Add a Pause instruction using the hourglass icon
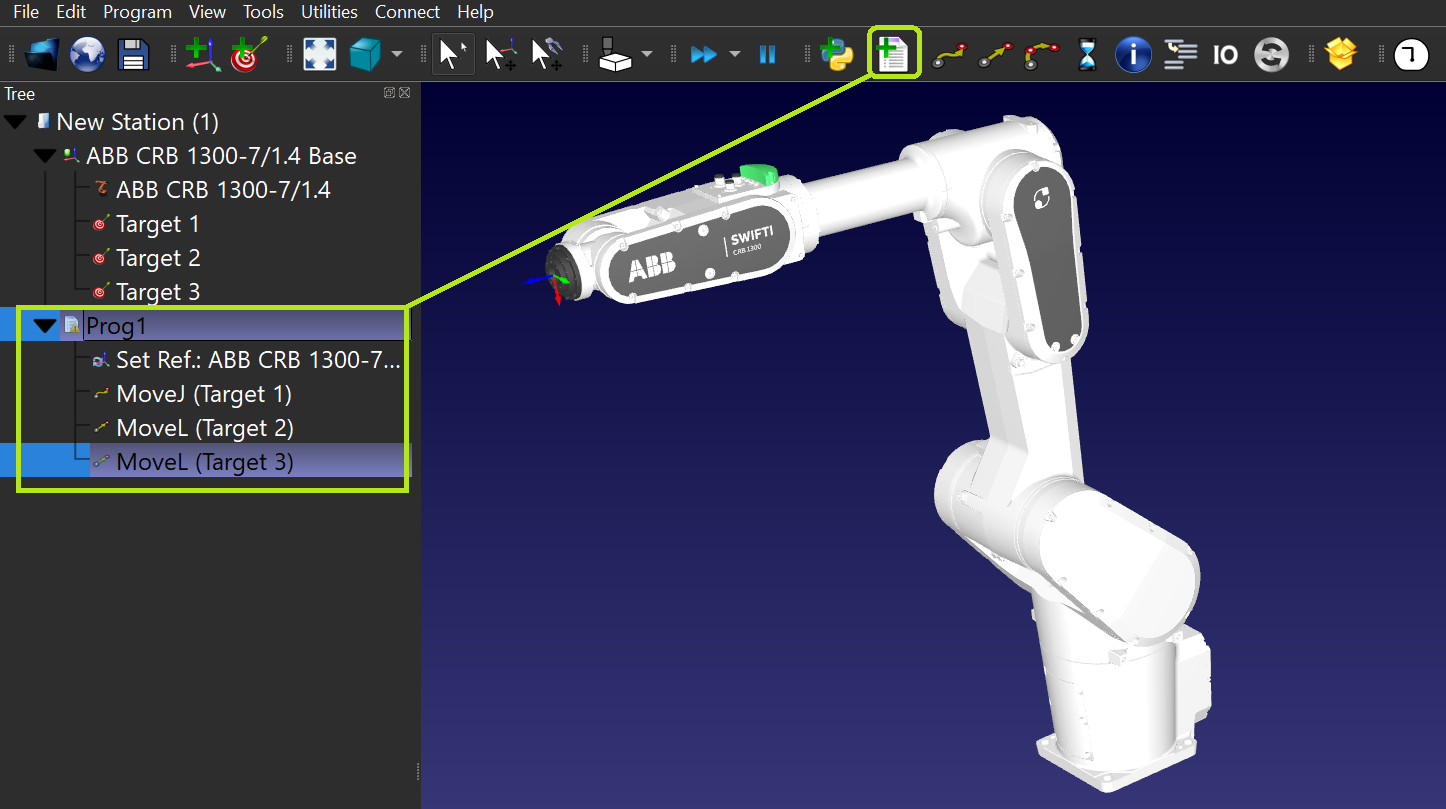This screenshot has width=1446, height=809. 1087,54
